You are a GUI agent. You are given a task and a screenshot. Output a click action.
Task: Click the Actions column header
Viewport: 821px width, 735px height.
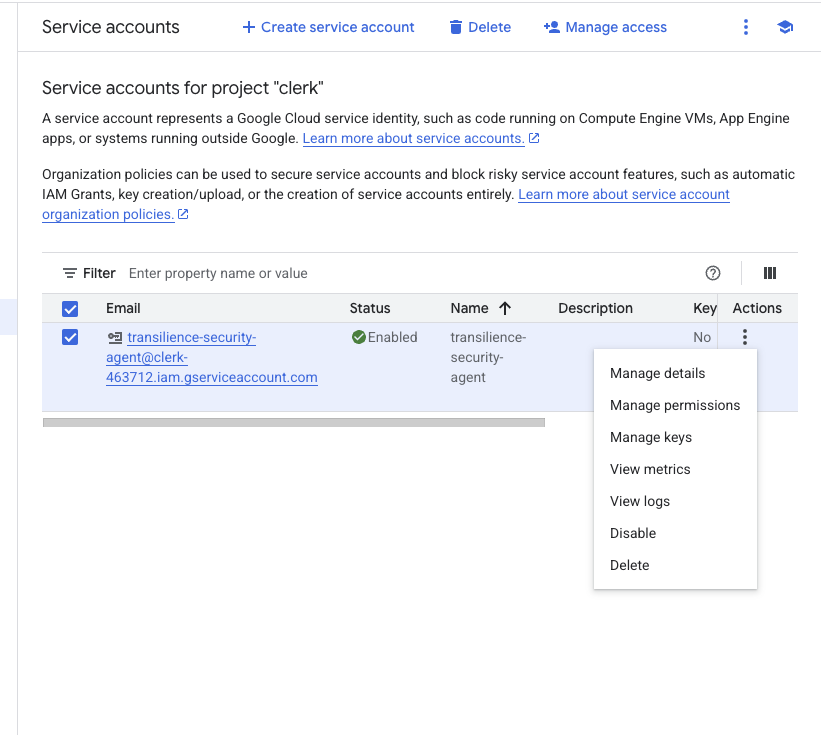pyautogui.click(x=757, y=308)
